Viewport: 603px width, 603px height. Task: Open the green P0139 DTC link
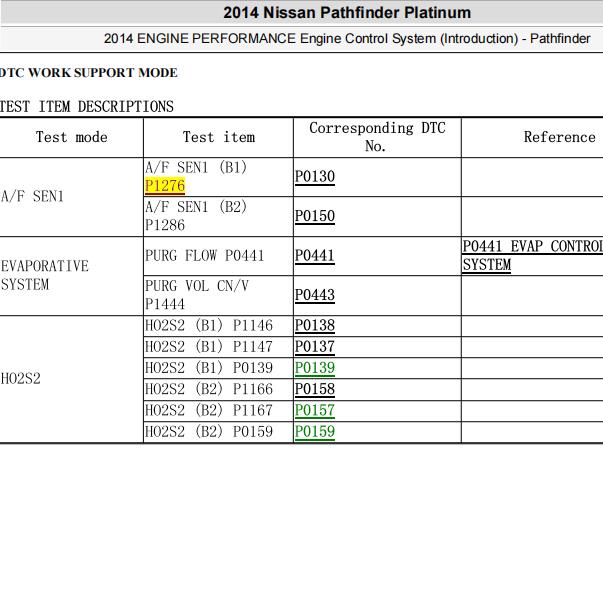coord(315,368)
